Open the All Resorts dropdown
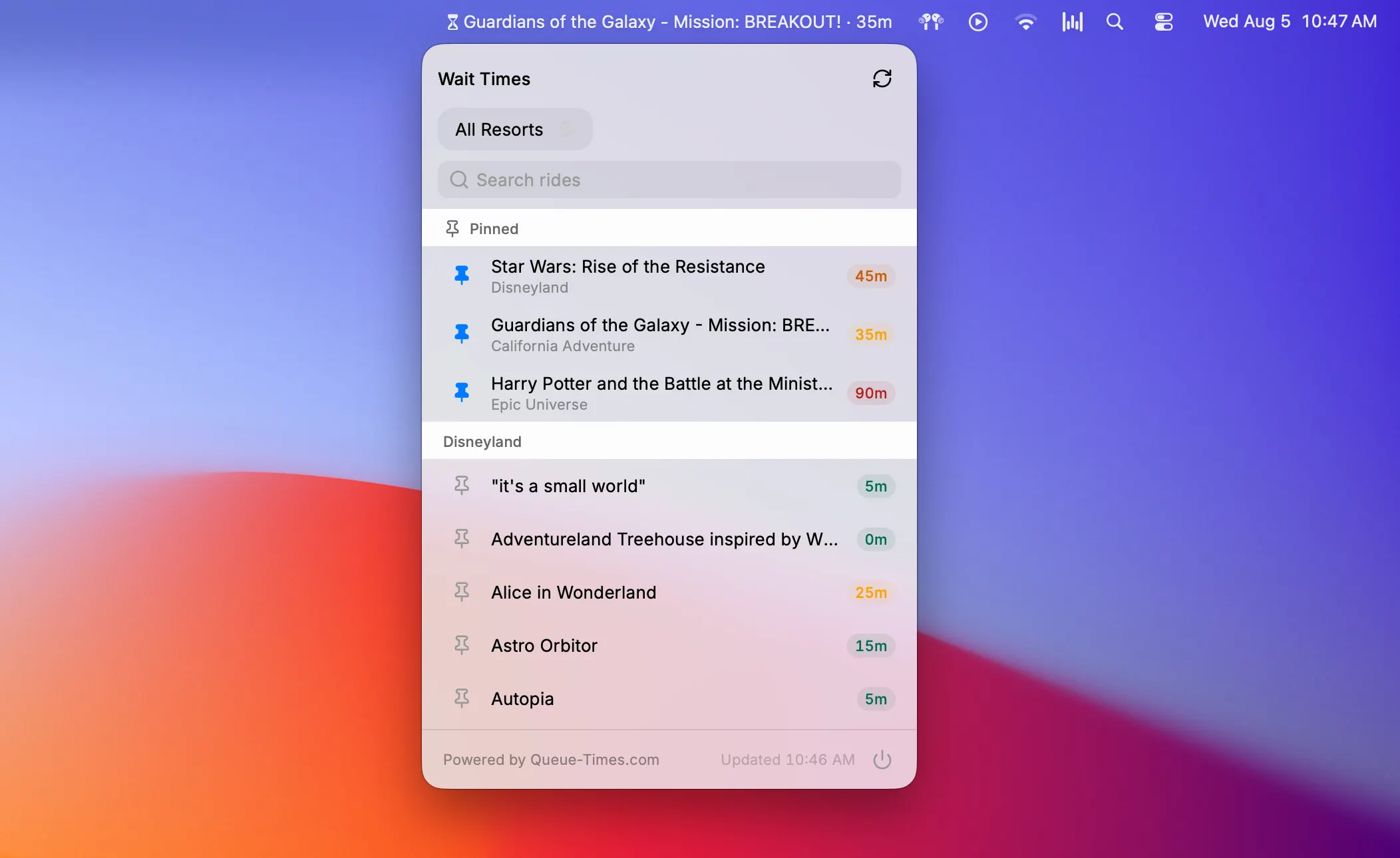The height and width of the screenshot is (858, 1400). pyautogui.click(x=515, y=129)
